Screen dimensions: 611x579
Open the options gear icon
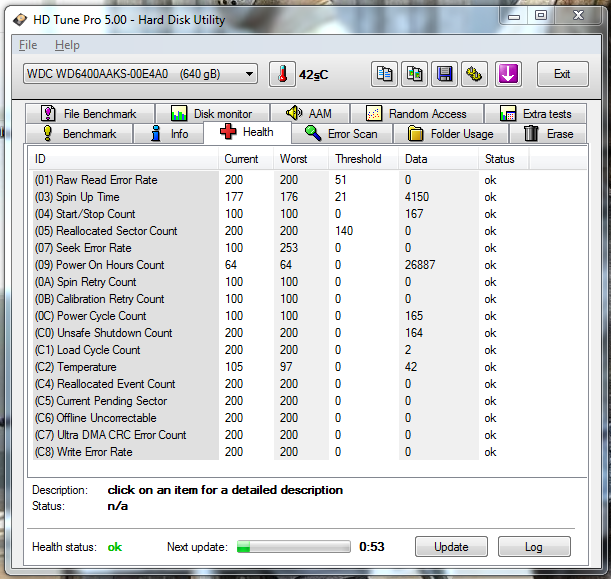[x=475, y=74]
